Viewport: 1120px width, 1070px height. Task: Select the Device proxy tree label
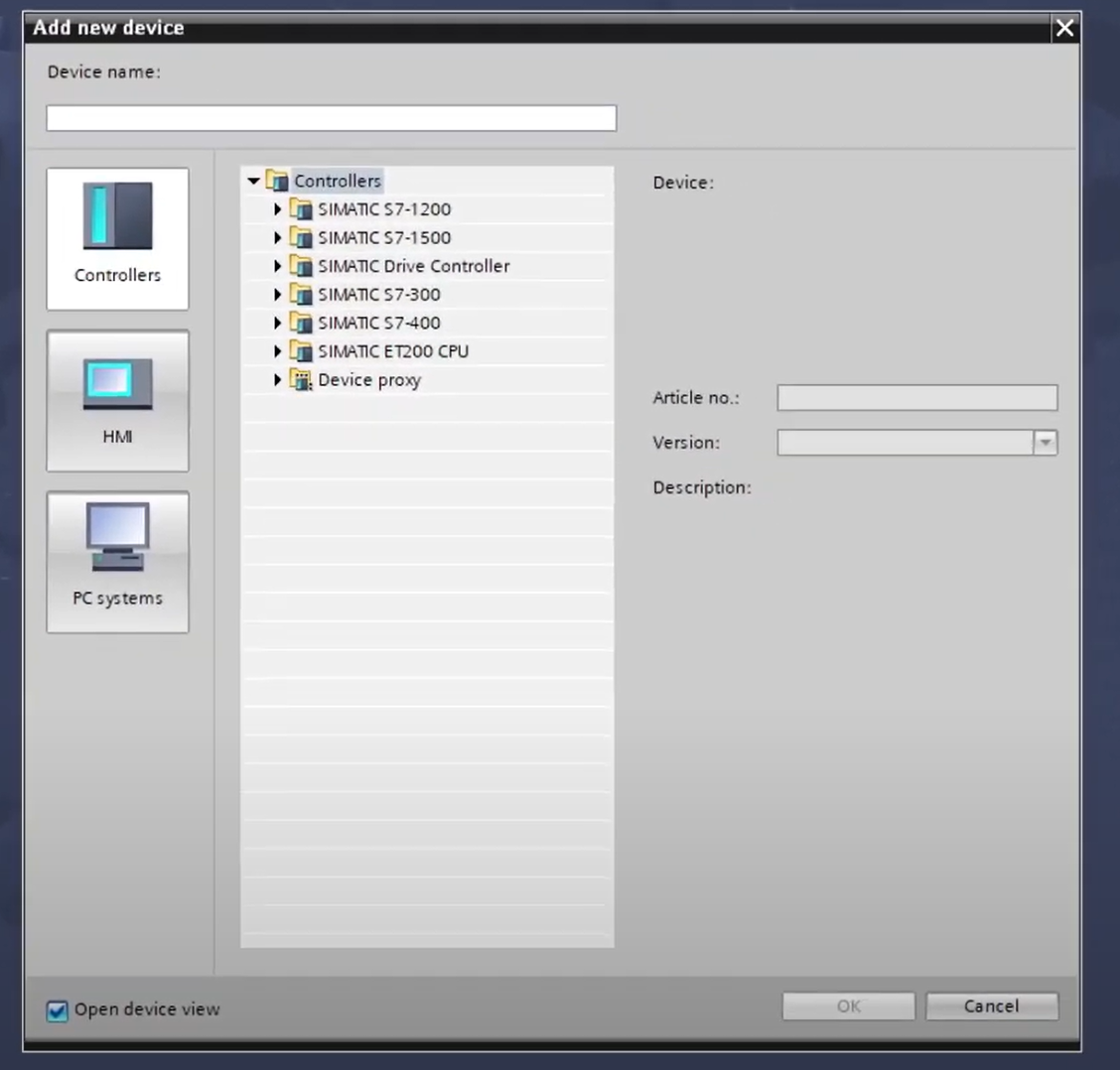point(369,380)
